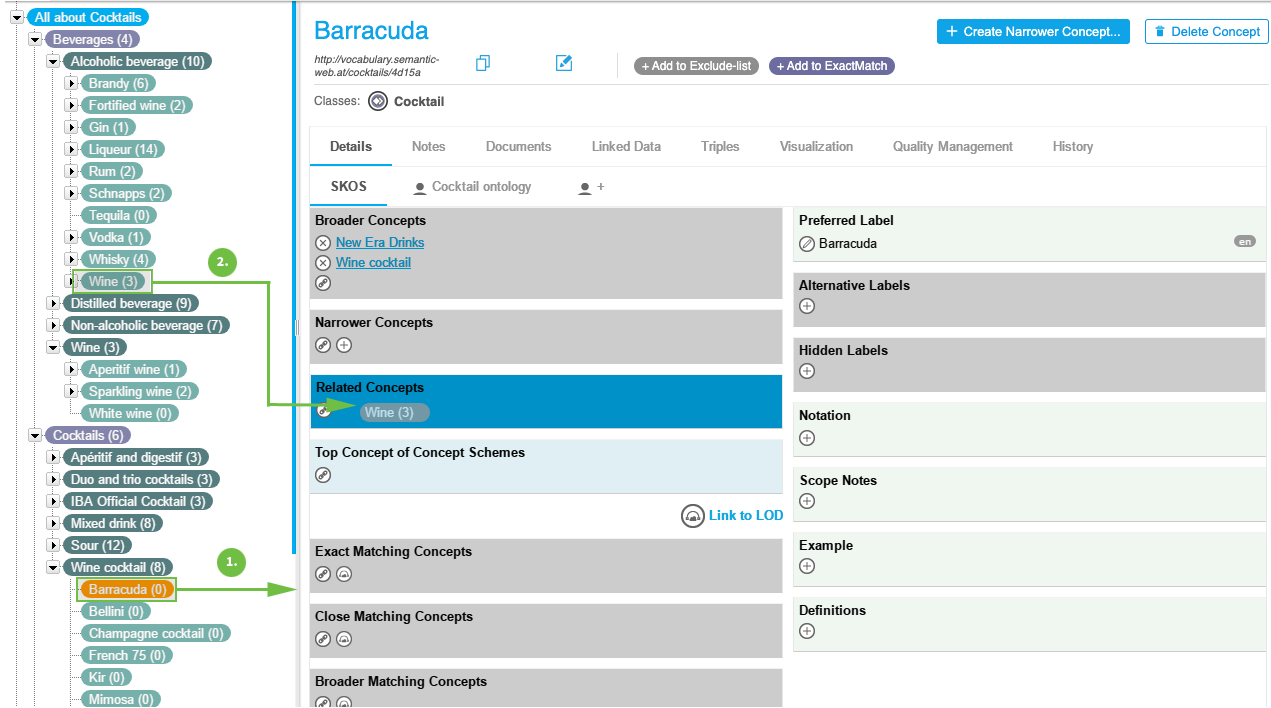This screenshot has width=1271, height=708.
Task: Remove Wine cocktail broader concept
Action: pos(323,263)
